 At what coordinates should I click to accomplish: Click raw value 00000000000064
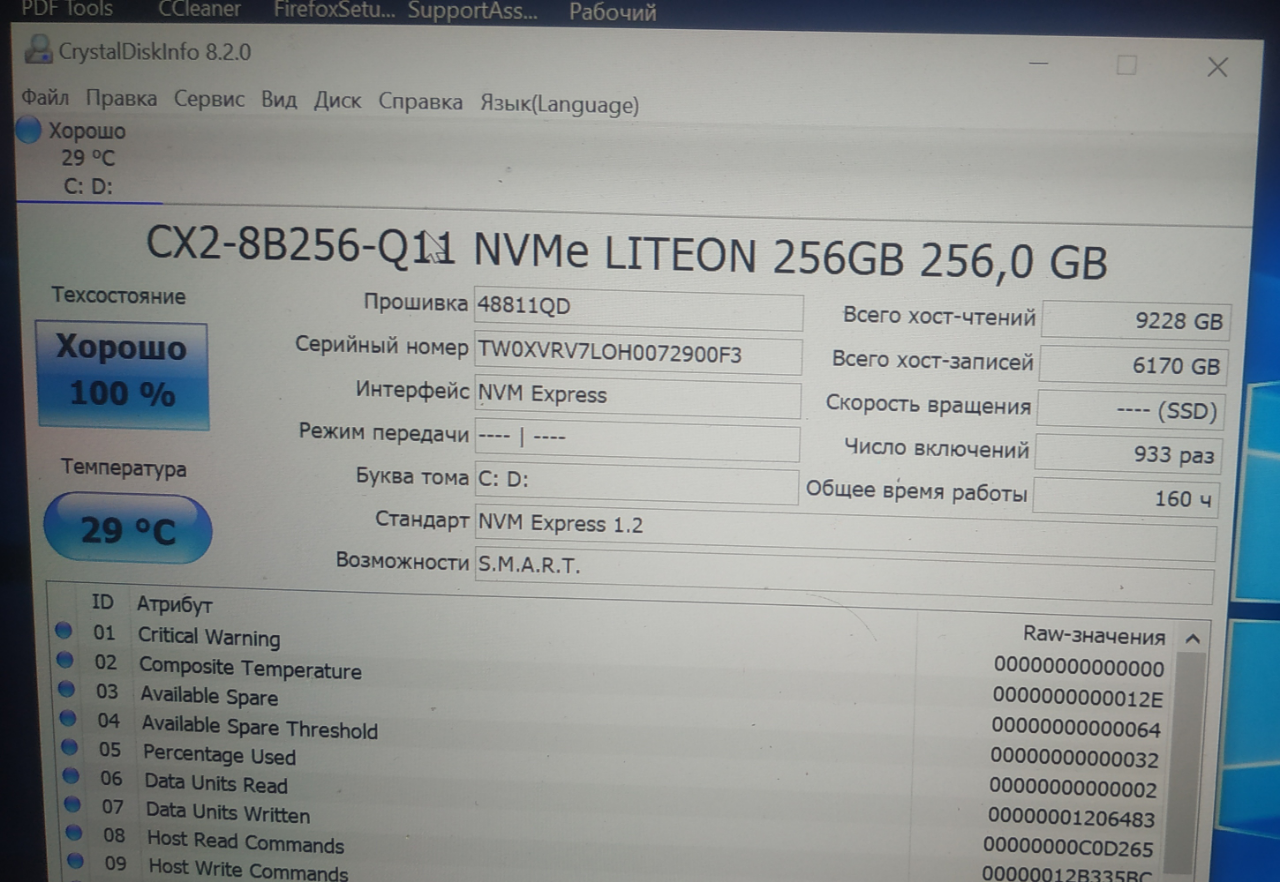(x=1075, y=727)
